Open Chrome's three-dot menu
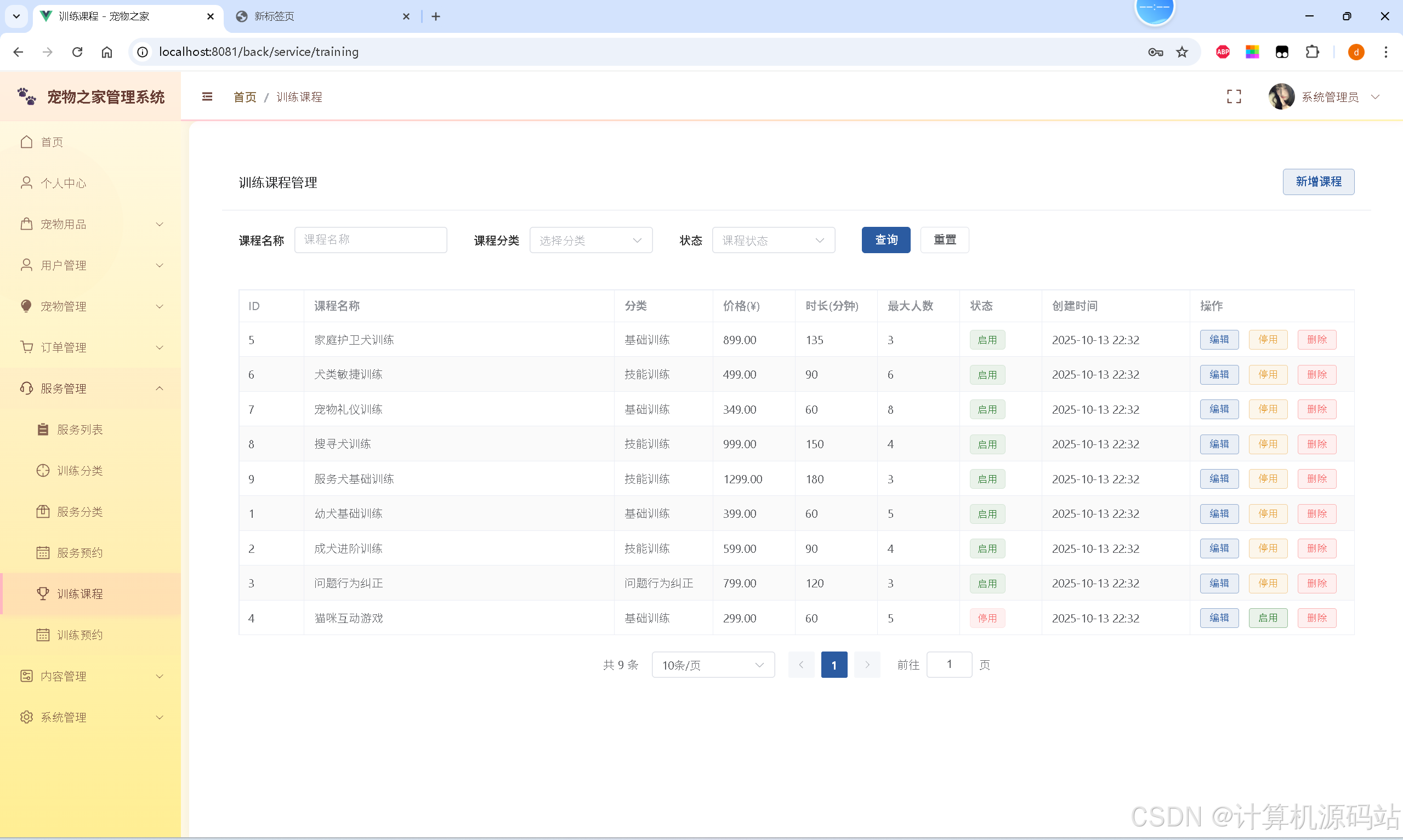Viewport: 1403px width, 840px height. click(1385, 52)
